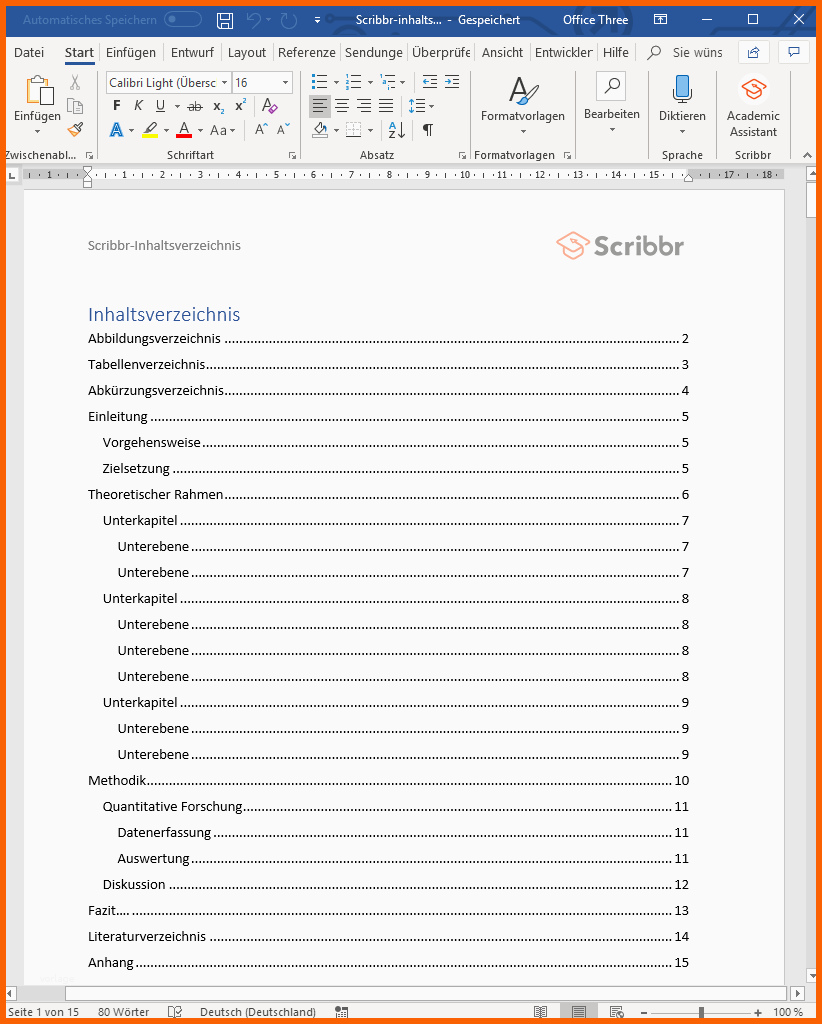Viewport: 822px width, 1024px height.
Task: Expand the Einfügen paste options arrow
Action: (37, 132)
